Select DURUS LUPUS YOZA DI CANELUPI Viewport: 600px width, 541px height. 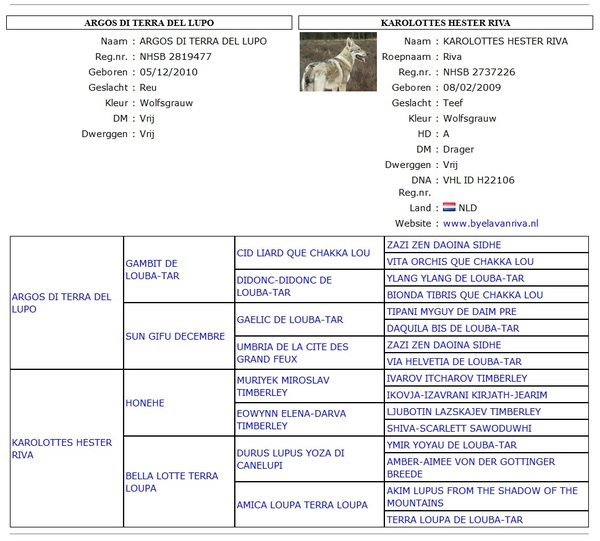click(x=290, y=459)
